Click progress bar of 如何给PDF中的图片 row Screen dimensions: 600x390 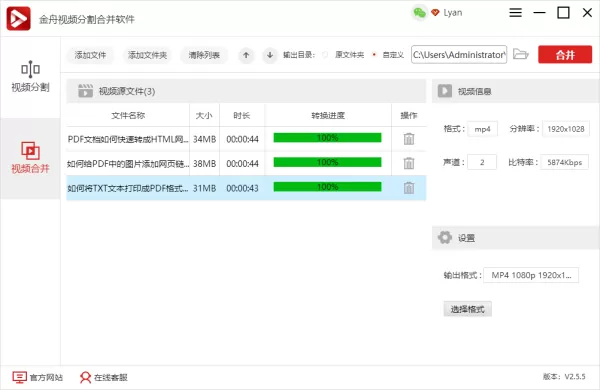[x=328, y=162]
